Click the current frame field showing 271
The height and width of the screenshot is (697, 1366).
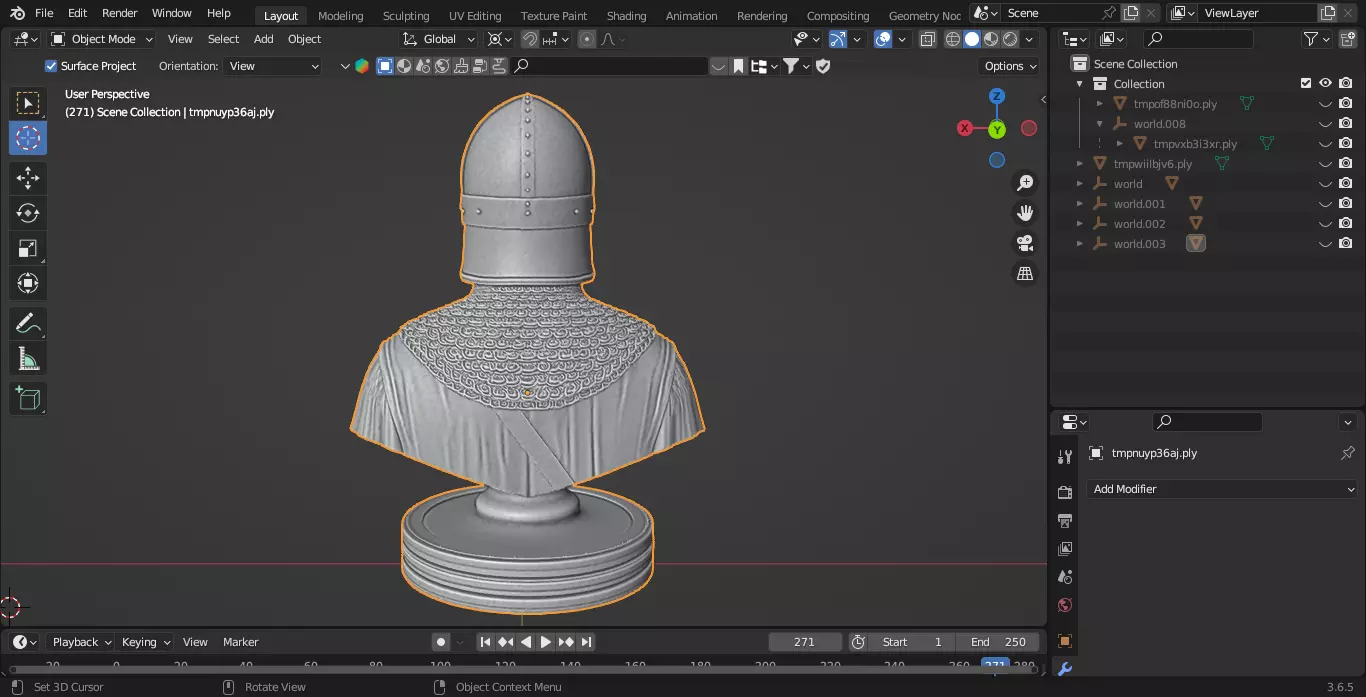(804, 642)
